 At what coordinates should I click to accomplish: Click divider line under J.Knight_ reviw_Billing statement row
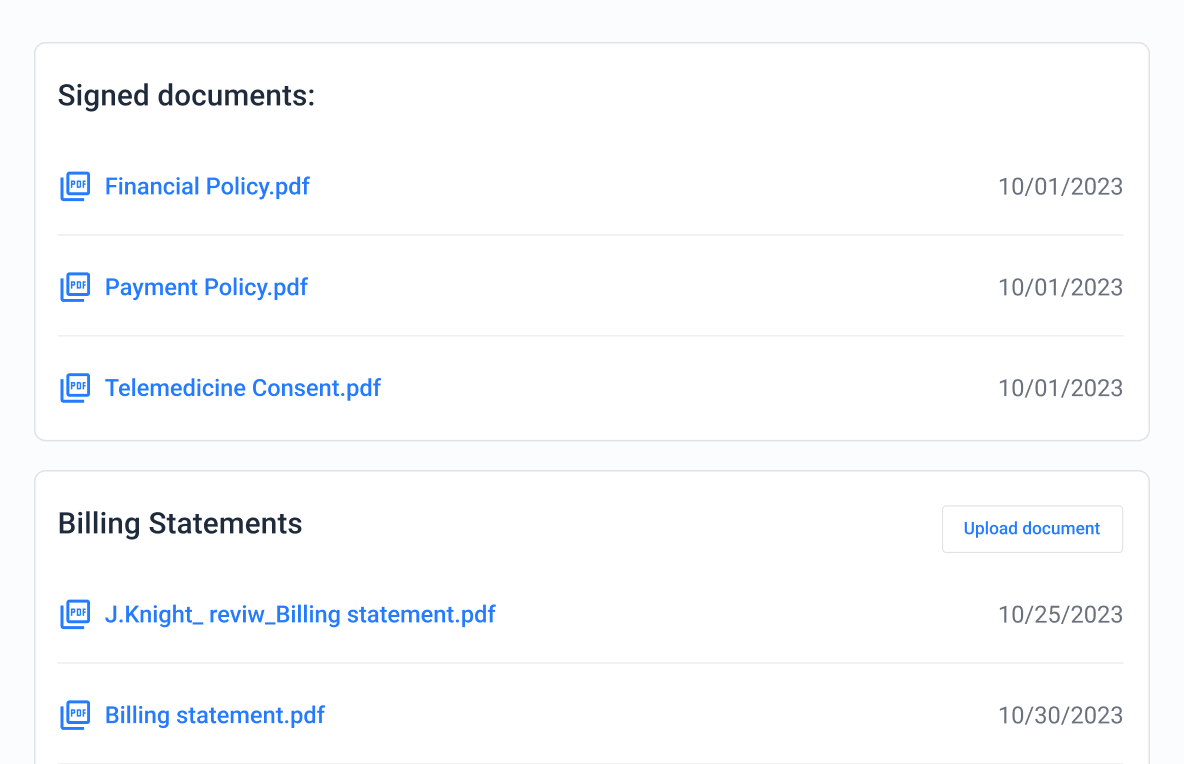click(x=590, y=663)
